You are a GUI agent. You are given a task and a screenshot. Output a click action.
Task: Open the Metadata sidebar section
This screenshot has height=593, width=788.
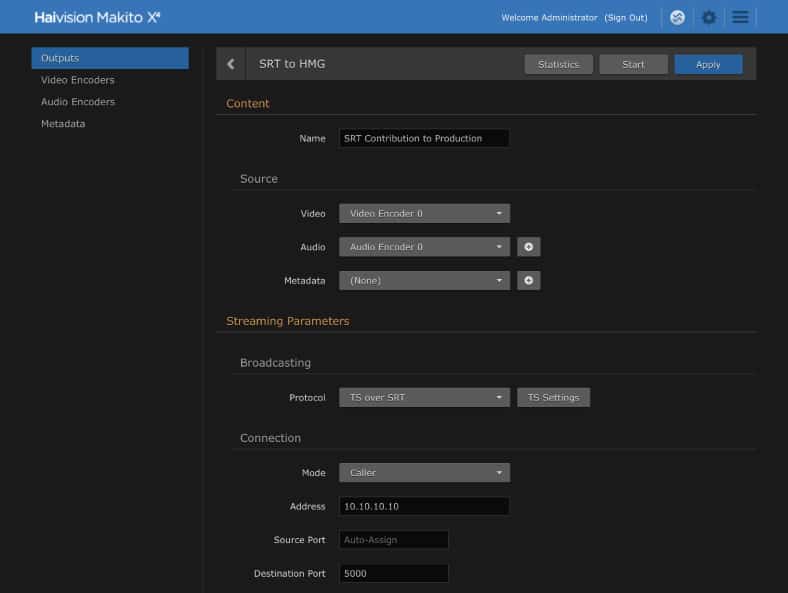click(63, 124)
